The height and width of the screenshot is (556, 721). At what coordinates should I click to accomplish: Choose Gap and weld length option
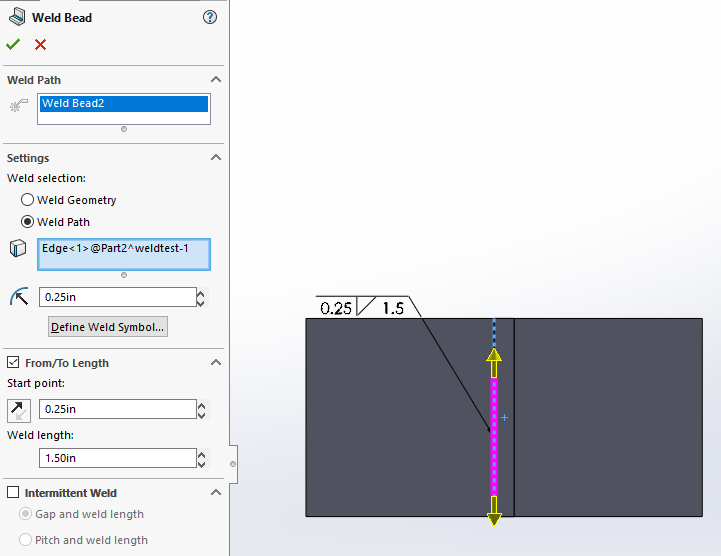pos(25,514)
